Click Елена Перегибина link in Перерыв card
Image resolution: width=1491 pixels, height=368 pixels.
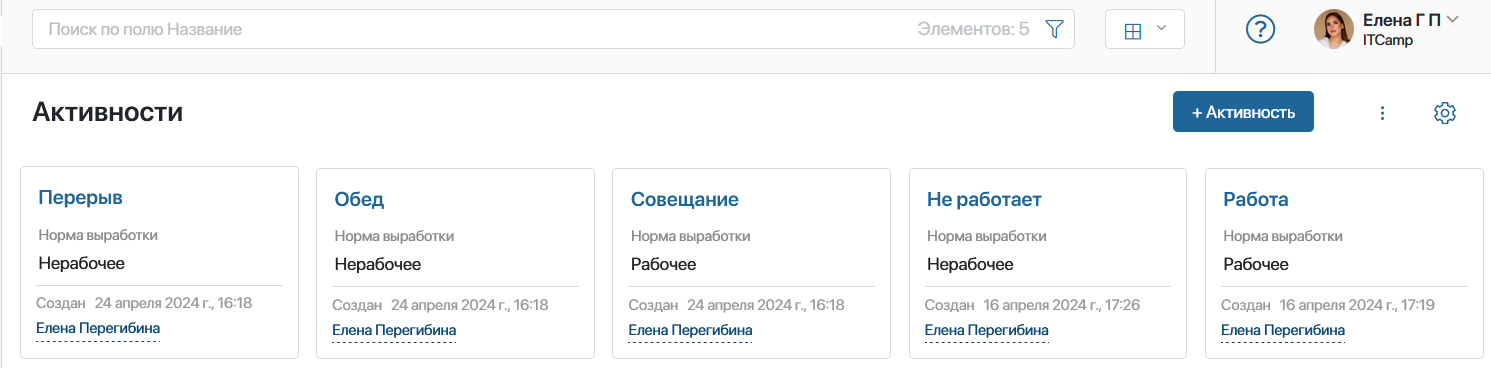pos(98,328)
